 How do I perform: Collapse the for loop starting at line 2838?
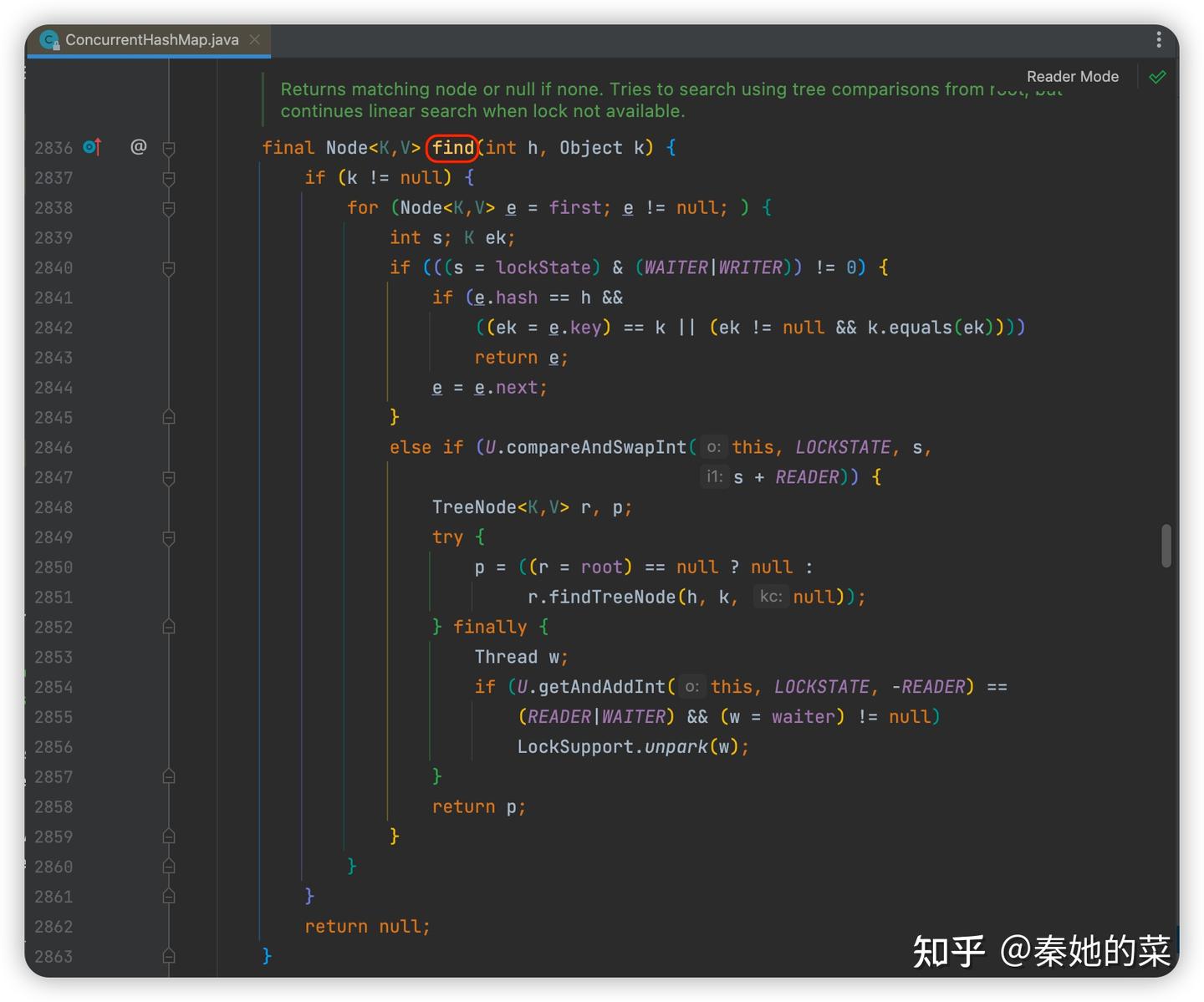click(x=169, y=208)
